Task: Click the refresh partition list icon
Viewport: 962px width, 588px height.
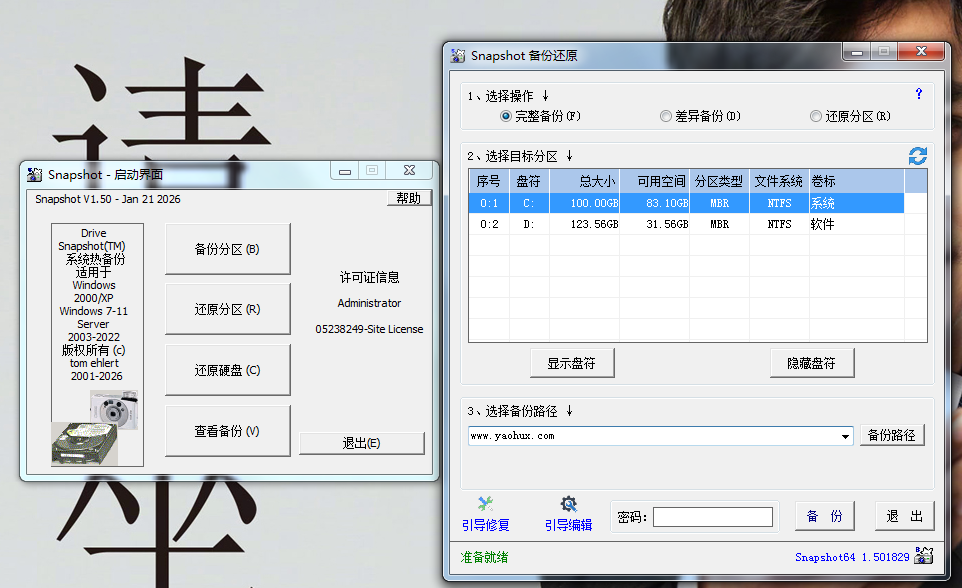Action: (x=917, y=156)
